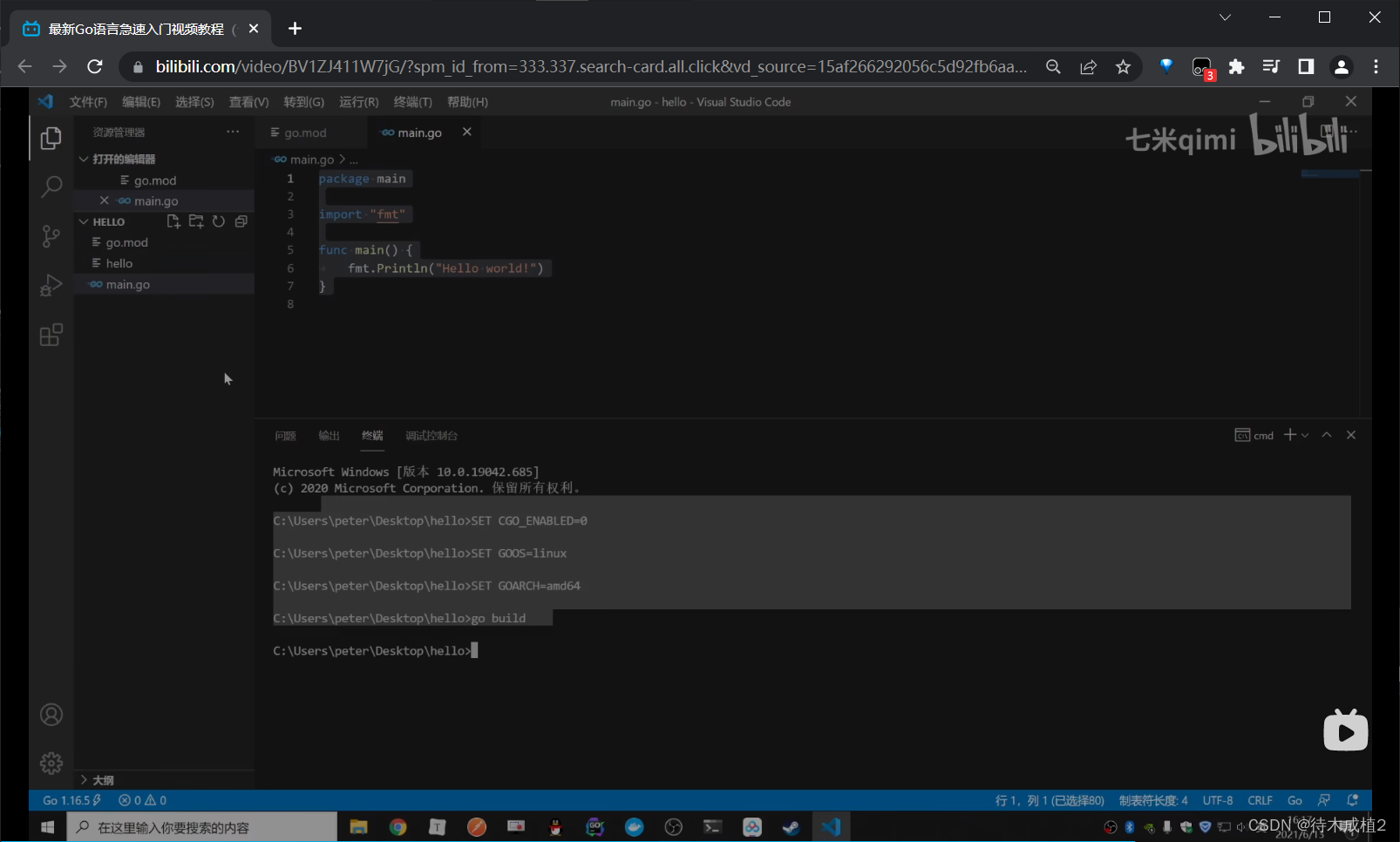Open the Manage gear icon in VS Code
1400x842 pixels.
tap(51, 764)
